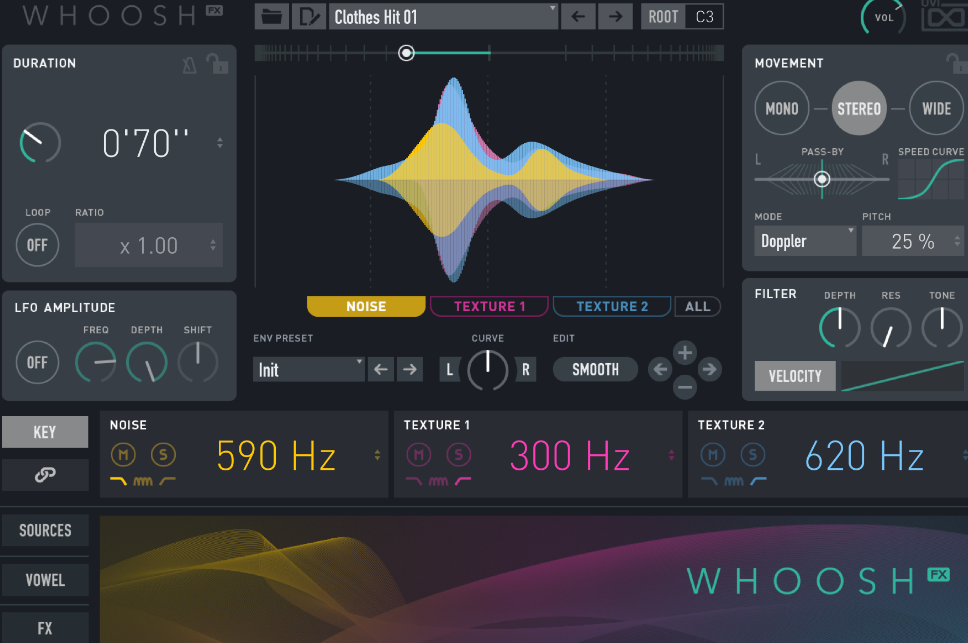968x643 pixels.
Task: Click the Noise 590 Hz stepper arrows
Action: [x=377, y=455]
